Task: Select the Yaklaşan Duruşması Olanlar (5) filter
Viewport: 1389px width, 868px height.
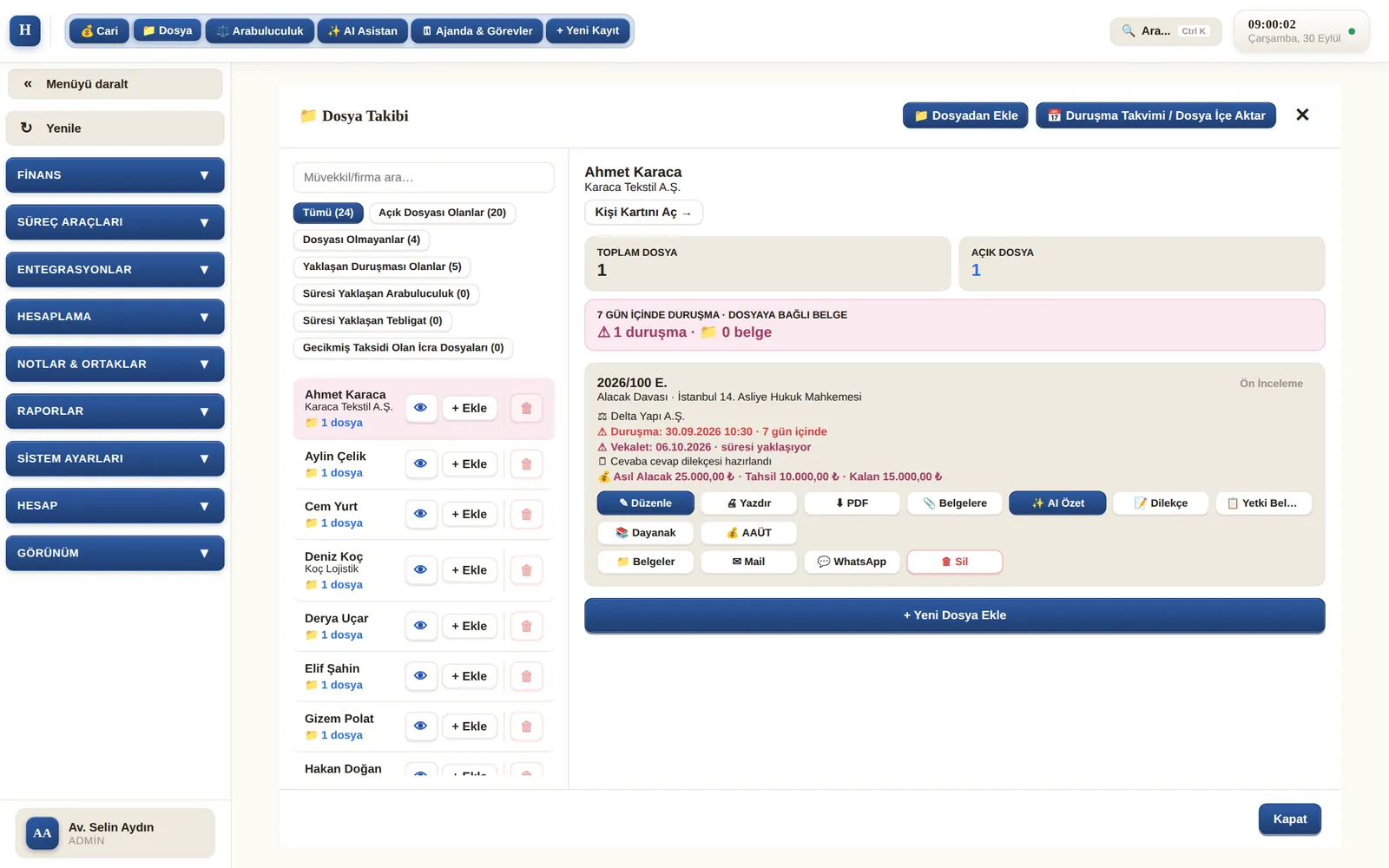Action: click(382, 266)
